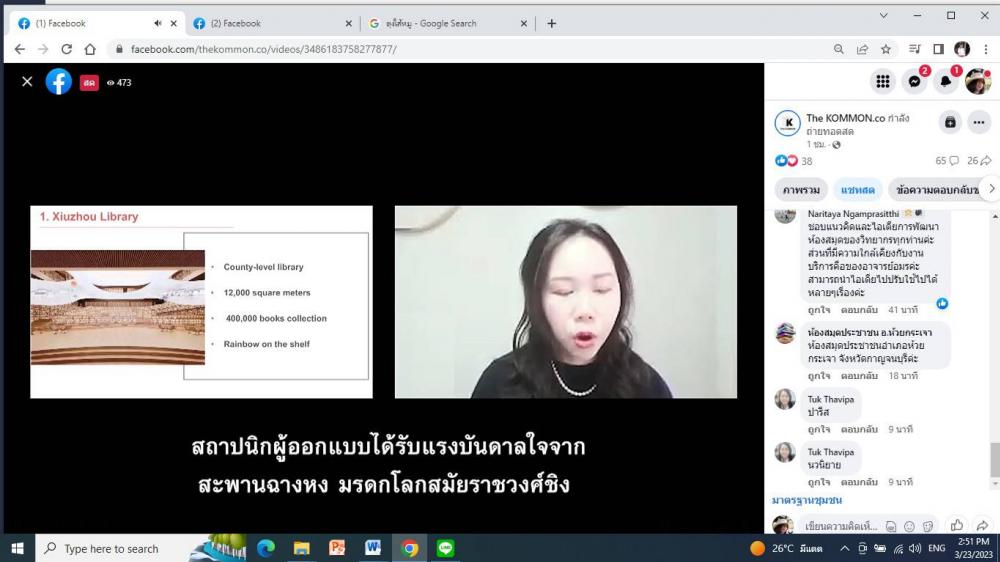Click the comment input field
This screenshot has height=562, width=1000.
(841, 526)
